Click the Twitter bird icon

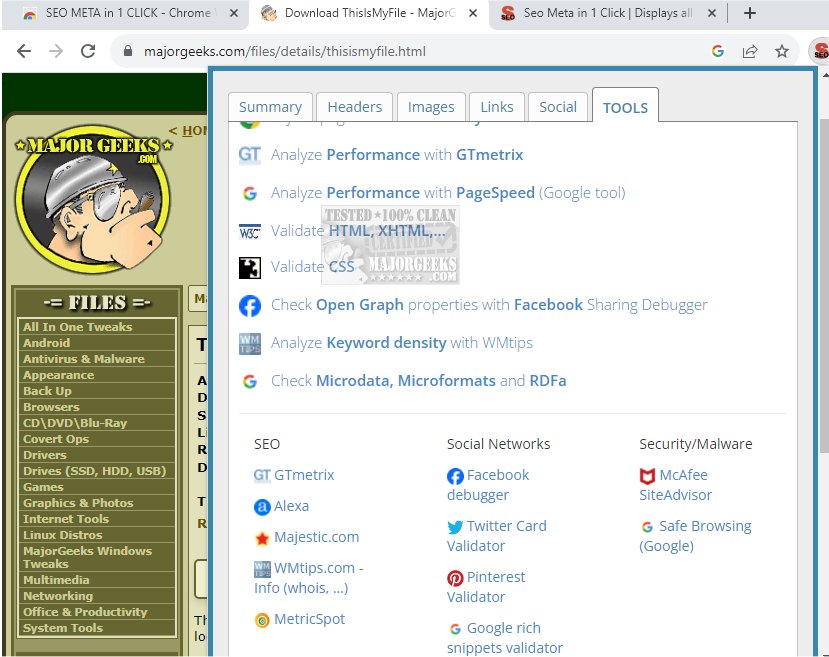click(455, 527)
